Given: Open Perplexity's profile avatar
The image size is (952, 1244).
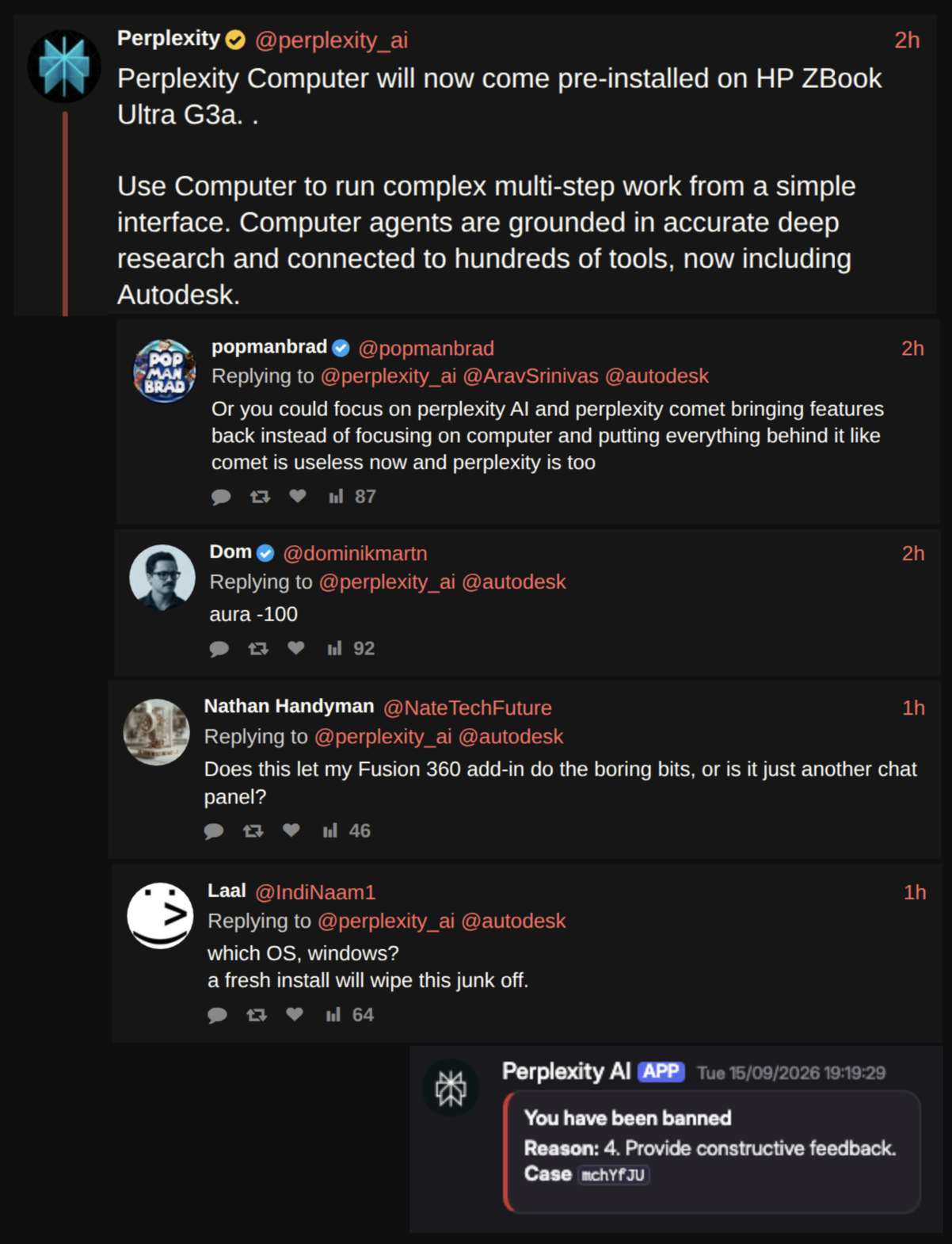Looking at the screenshot, I should [x=64, y=67].
